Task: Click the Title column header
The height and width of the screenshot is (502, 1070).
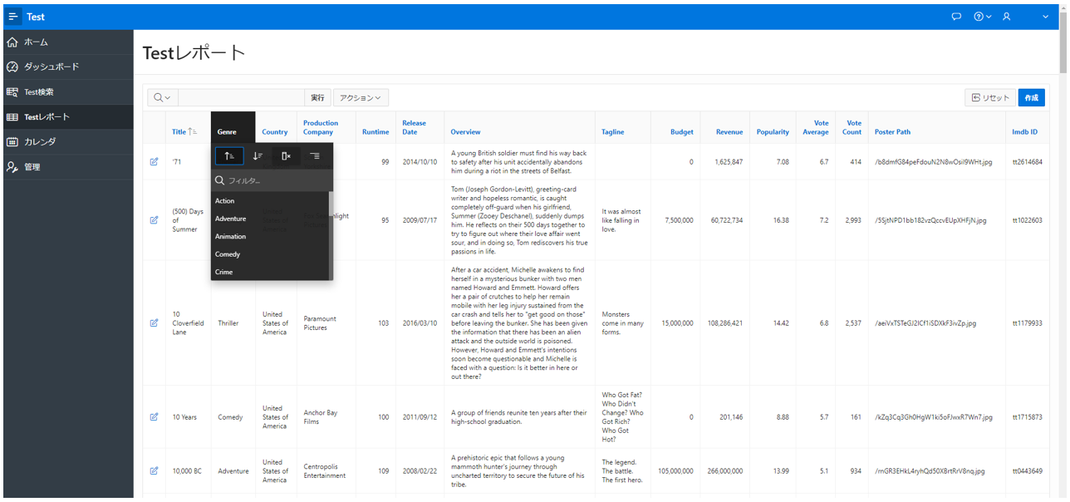Action: point(180,132)
